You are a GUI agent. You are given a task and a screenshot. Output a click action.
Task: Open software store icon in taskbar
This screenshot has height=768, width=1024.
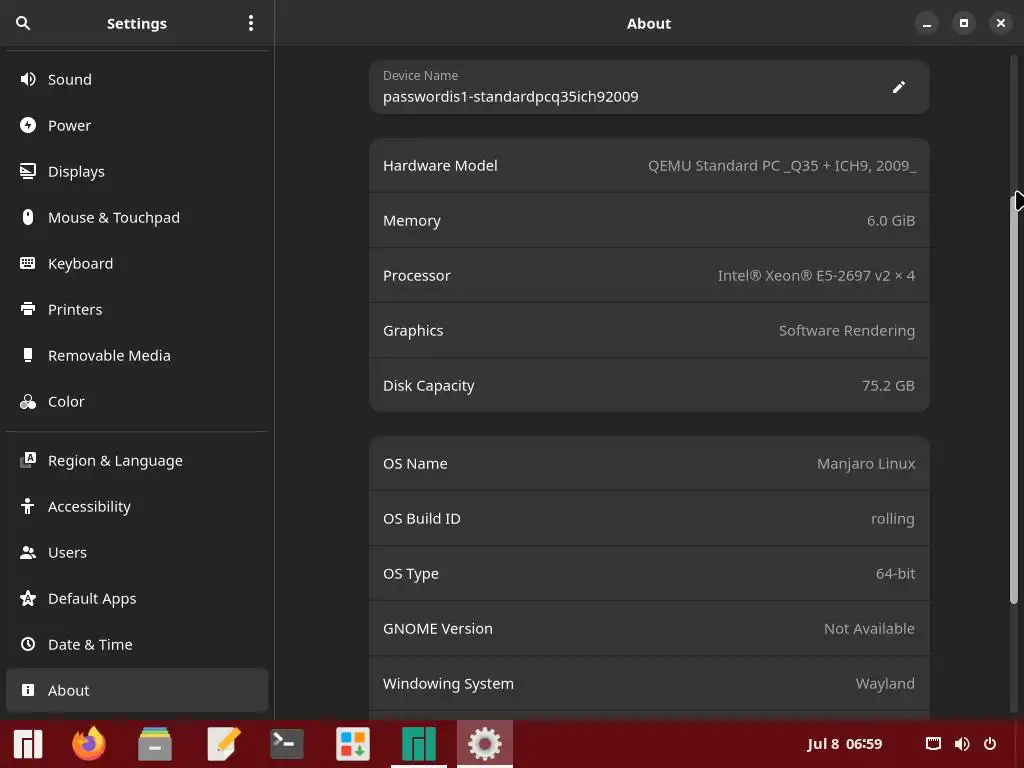pos(353,744)
